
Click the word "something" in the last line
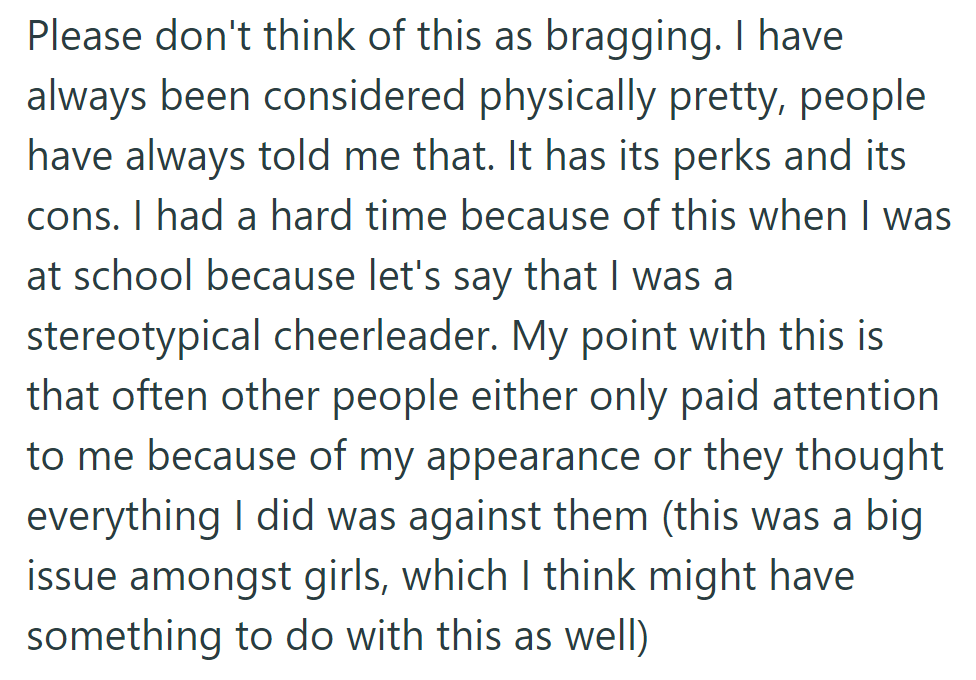click(x=118, y=637)
